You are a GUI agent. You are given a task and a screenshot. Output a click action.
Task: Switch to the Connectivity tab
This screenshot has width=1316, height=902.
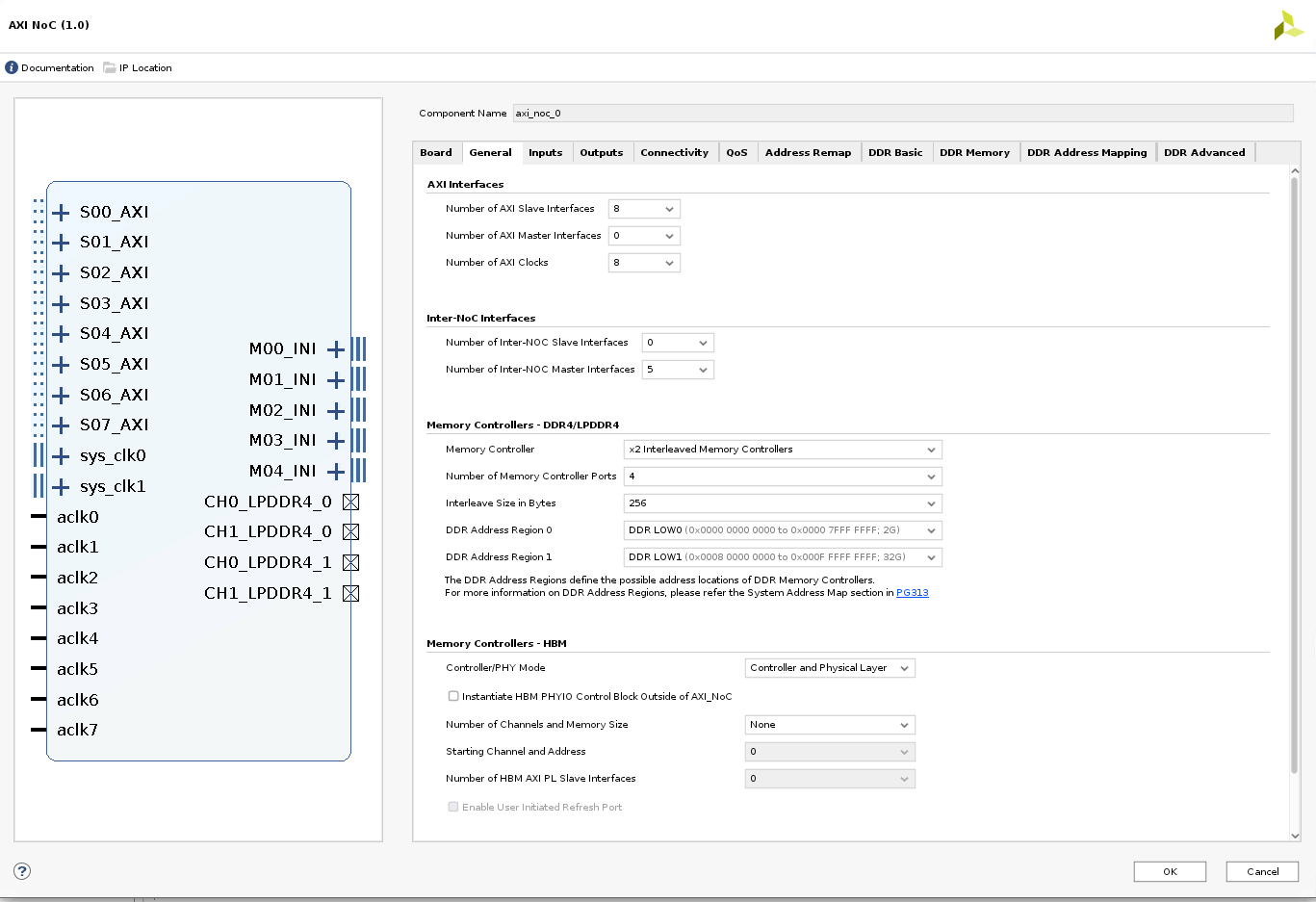[674, 153]
